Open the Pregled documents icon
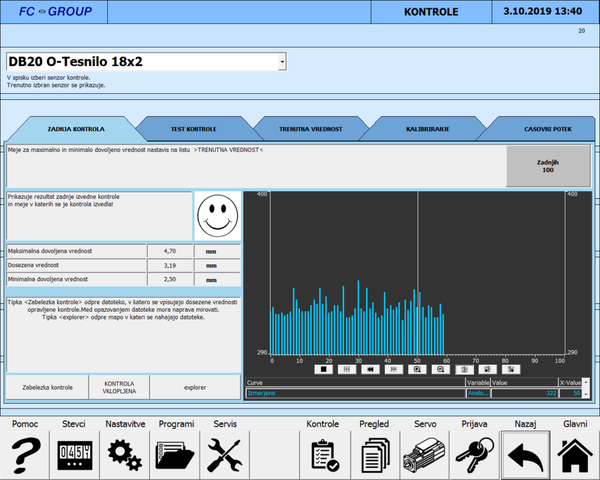The image size is (600, 480). 374,454
